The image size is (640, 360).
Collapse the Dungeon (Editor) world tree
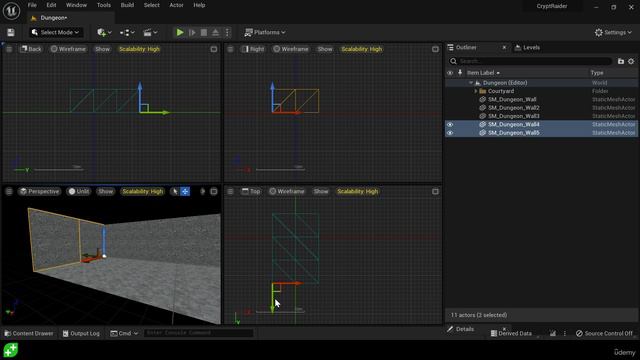point(471,83)
